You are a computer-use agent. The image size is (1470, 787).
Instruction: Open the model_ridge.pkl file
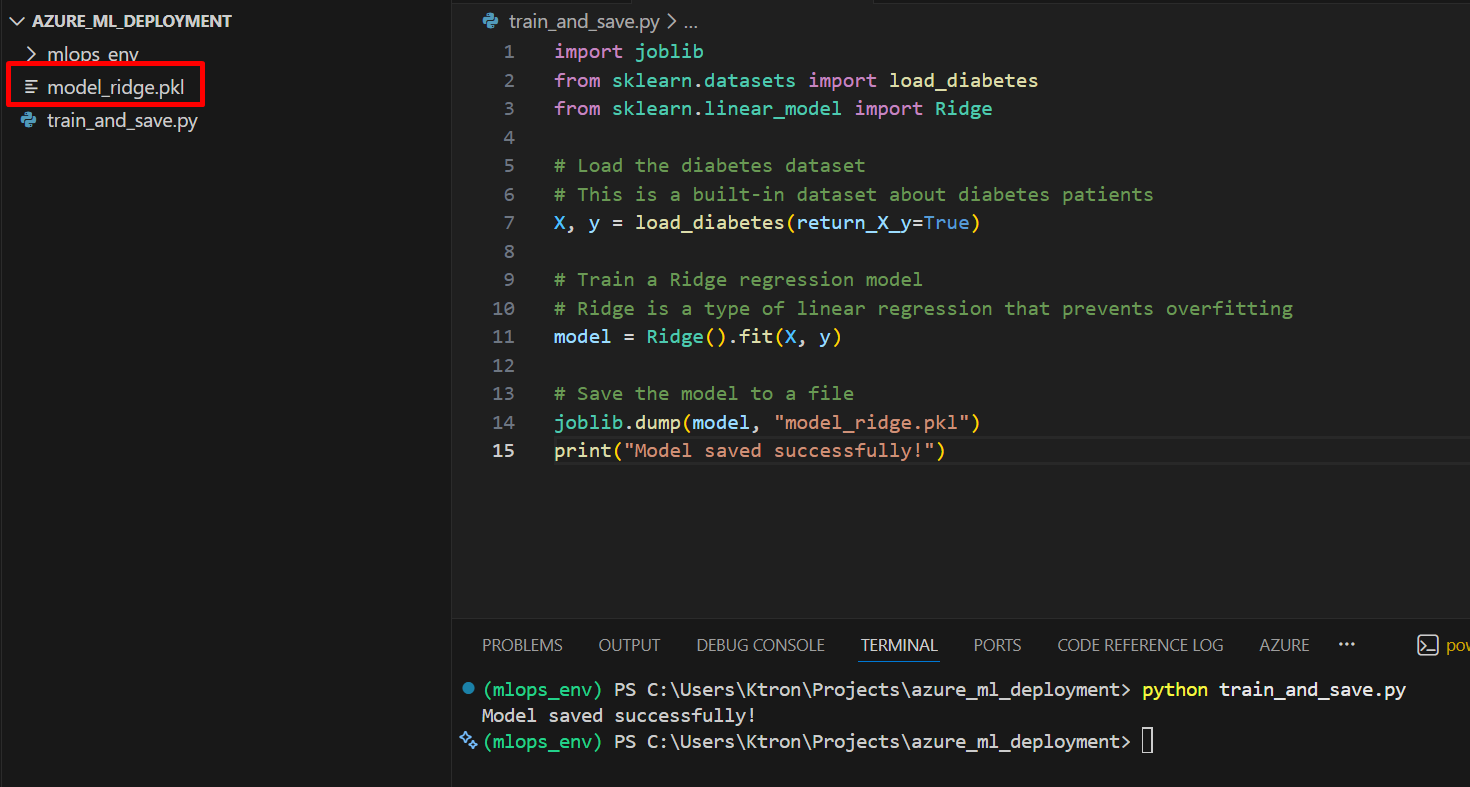click(x=115, y=88)
